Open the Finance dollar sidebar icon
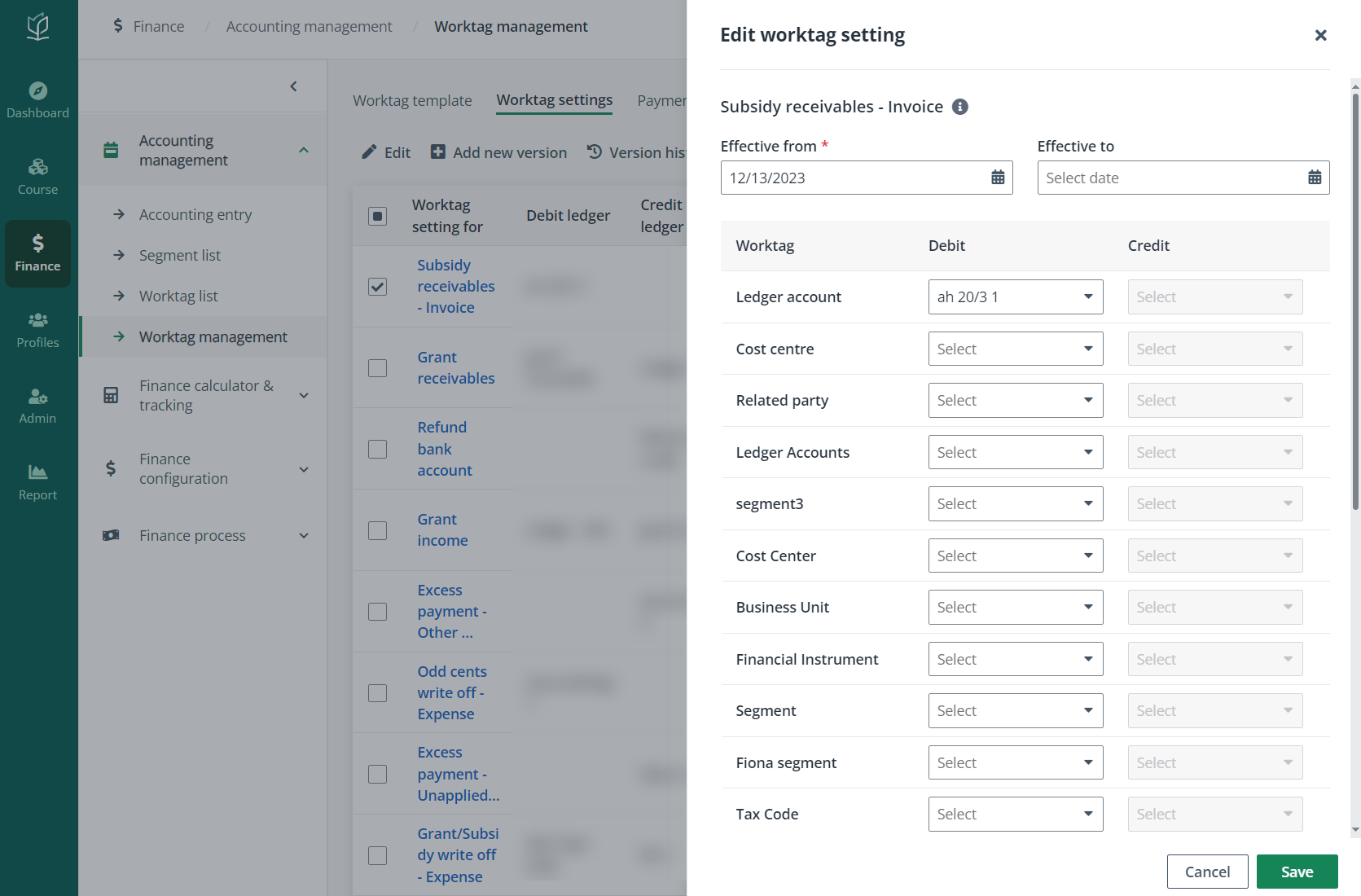Viewport: 1361px width, 896px height. [38, 243]
